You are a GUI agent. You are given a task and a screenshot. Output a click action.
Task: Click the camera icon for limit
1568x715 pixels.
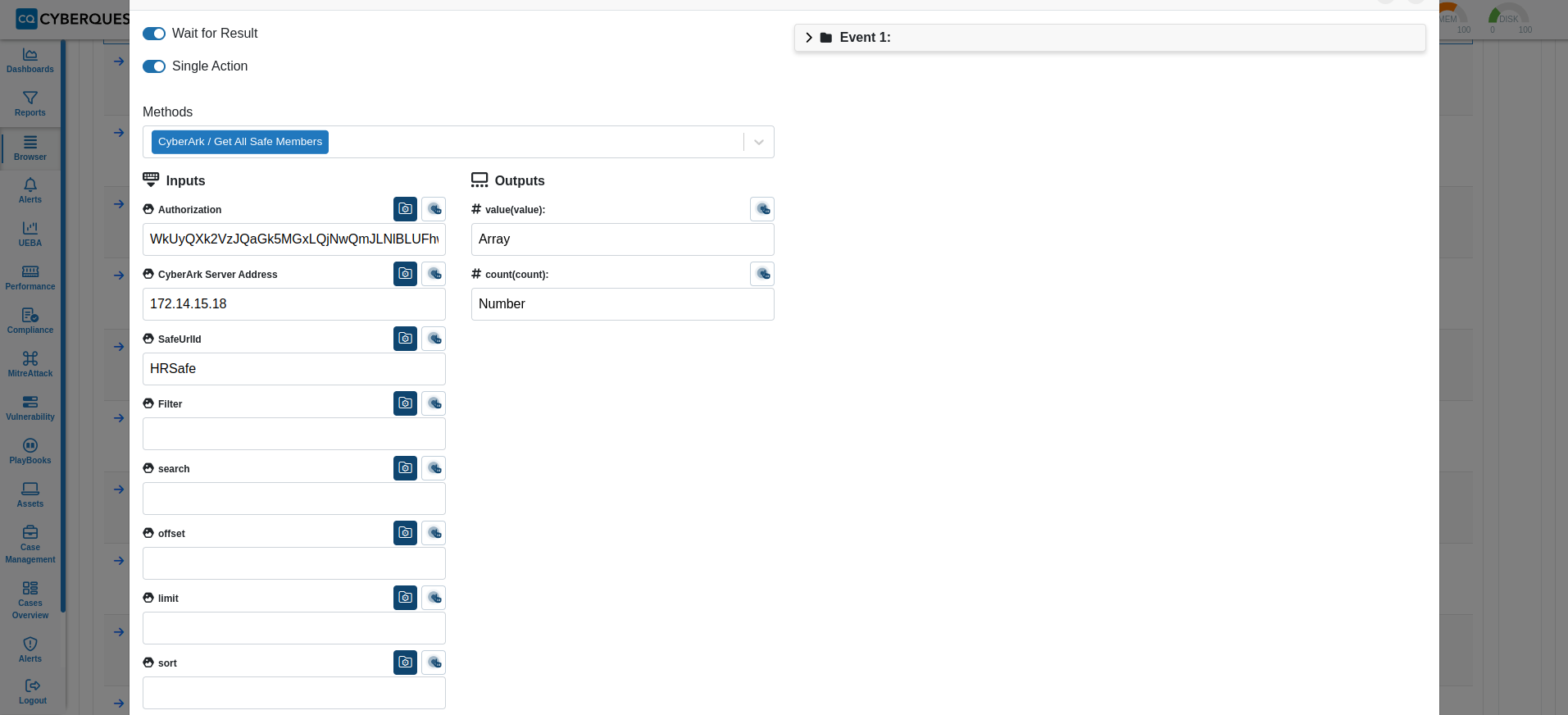click(x=405, y=598)
